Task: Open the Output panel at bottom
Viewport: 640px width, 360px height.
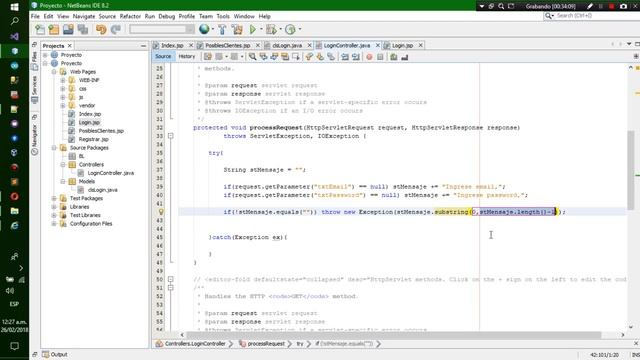Action: [x=55, y=354]
